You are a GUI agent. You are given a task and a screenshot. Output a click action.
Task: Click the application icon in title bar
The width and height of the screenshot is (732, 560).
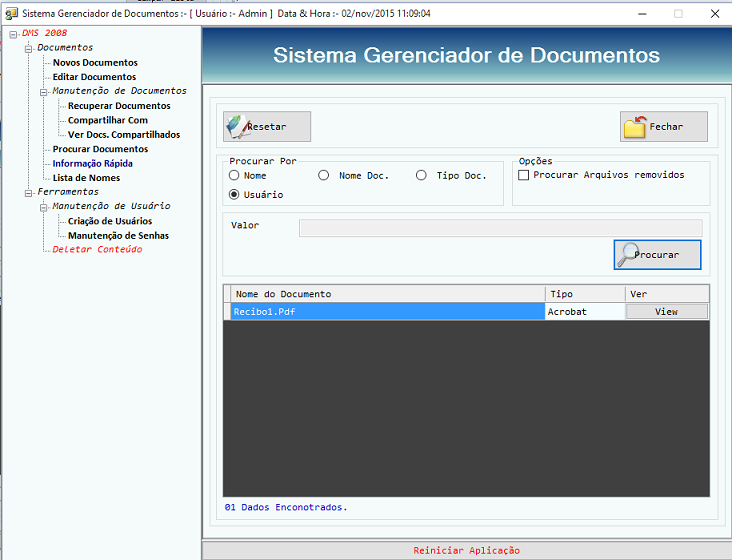tap(12, 14)
